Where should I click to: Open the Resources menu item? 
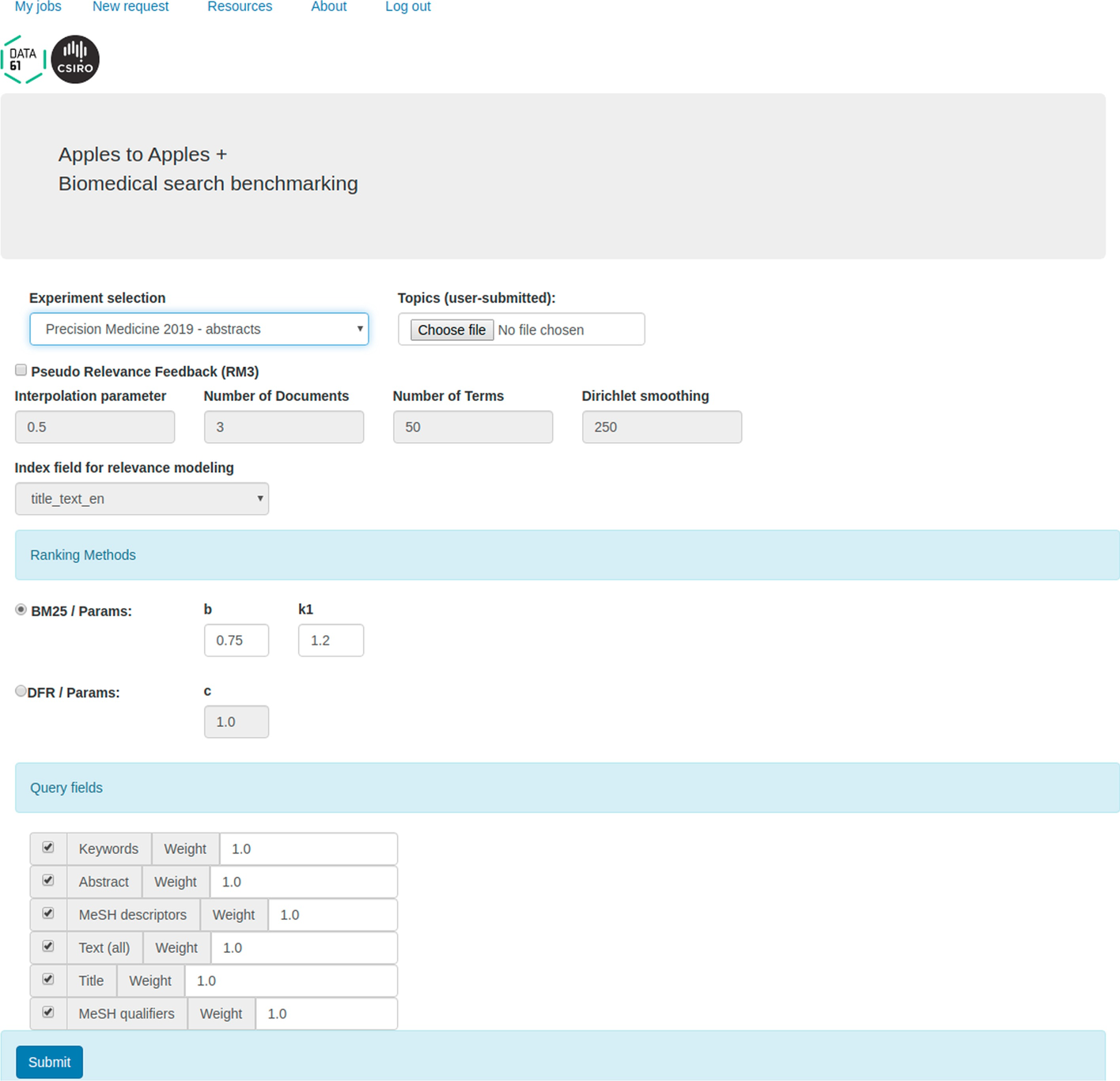pos(240,6)
